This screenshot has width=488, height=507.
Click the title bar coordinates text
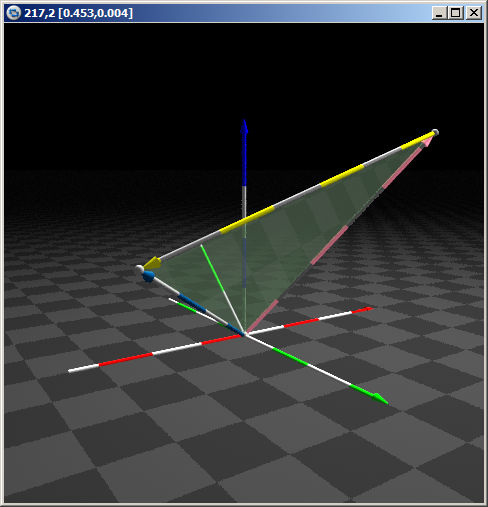tap(78, 13)
